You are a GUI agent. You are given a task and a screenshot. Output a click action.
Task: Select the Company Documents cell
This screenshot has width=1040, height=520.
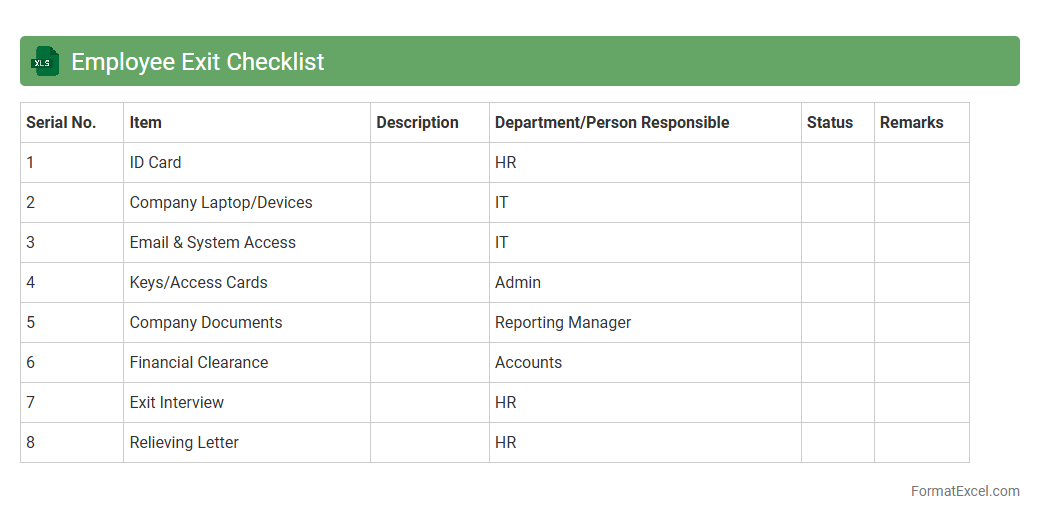tap(205, 323)
